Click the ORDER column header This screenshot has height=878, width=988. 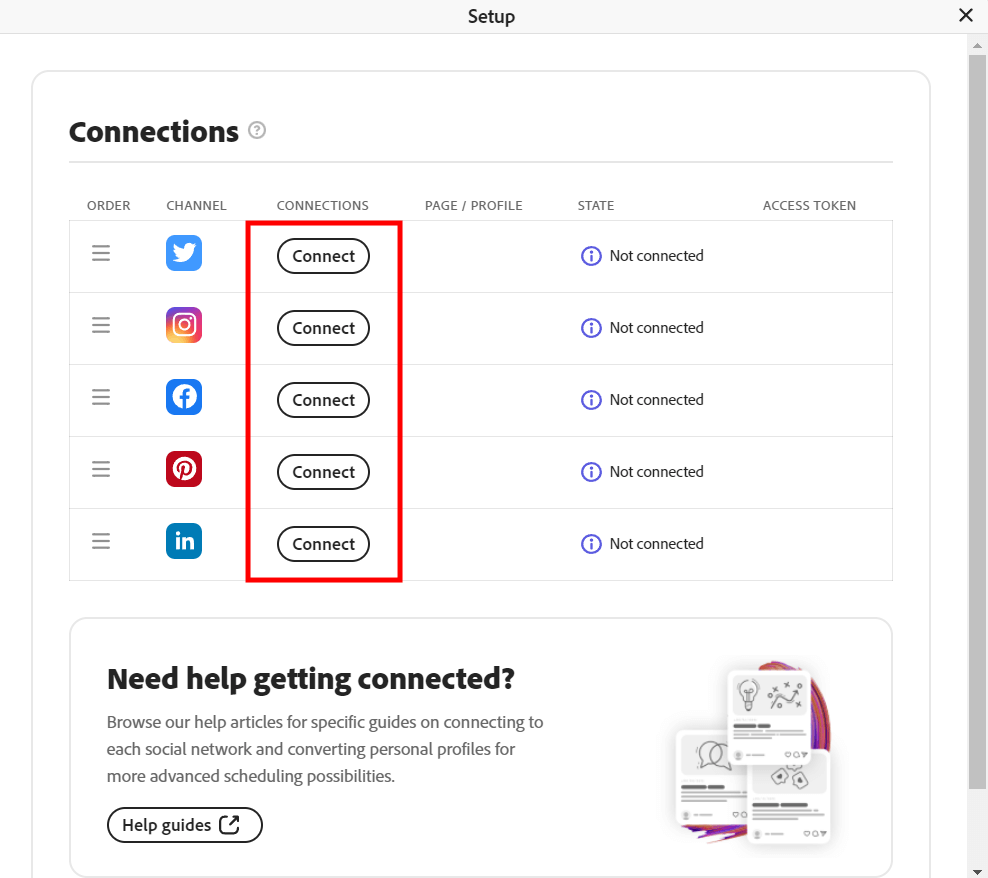click(108, 205)
